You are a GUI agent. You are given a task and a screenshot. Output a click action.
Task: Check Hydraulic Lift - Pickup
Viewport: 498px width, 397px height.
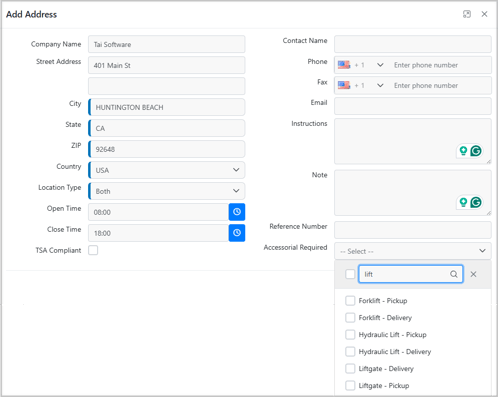[350, 335]
